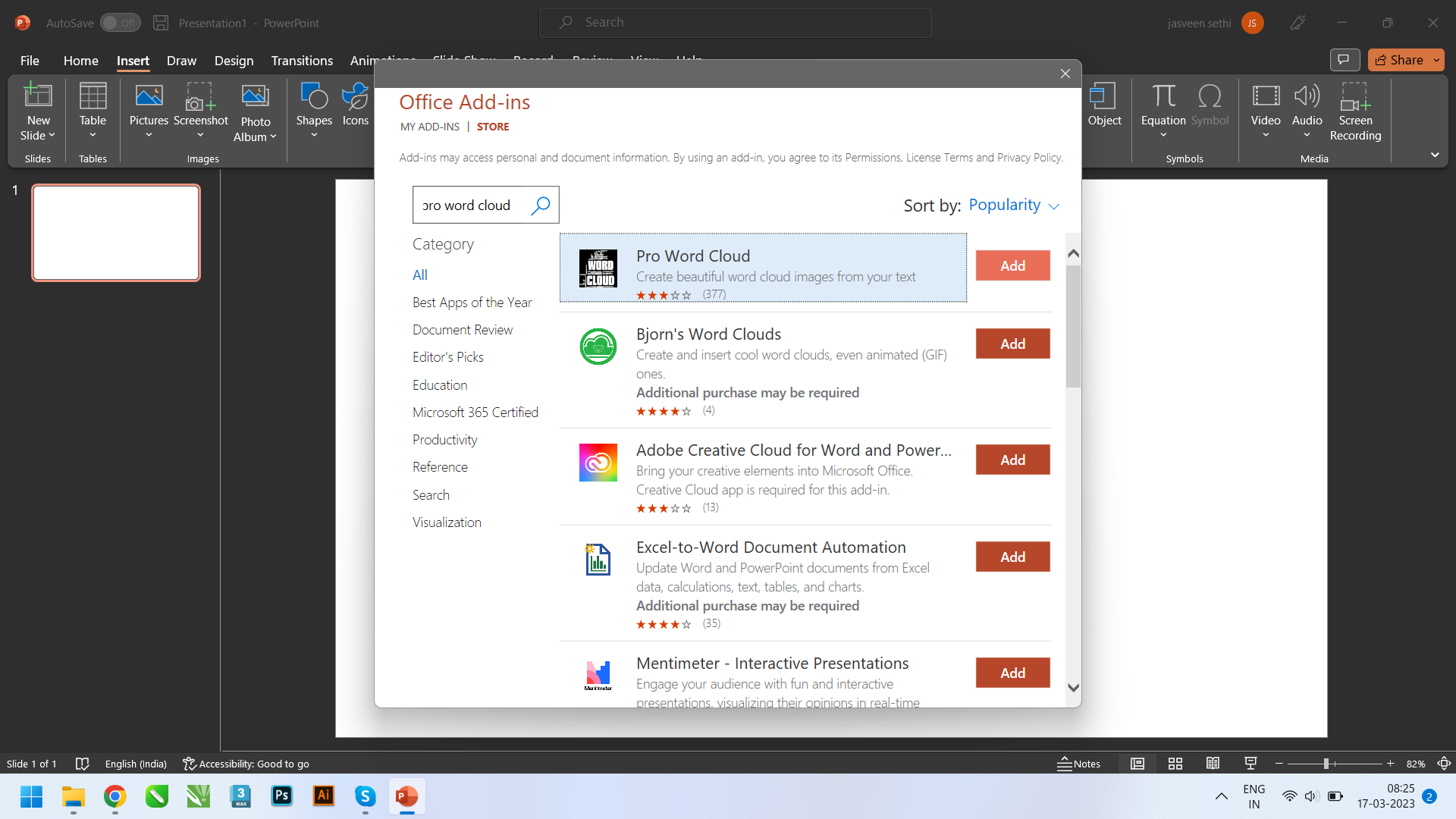Click the Bjorn's Word Clouds logo
The width and height of the screenshot is (1456, 819).
[598, 347]
